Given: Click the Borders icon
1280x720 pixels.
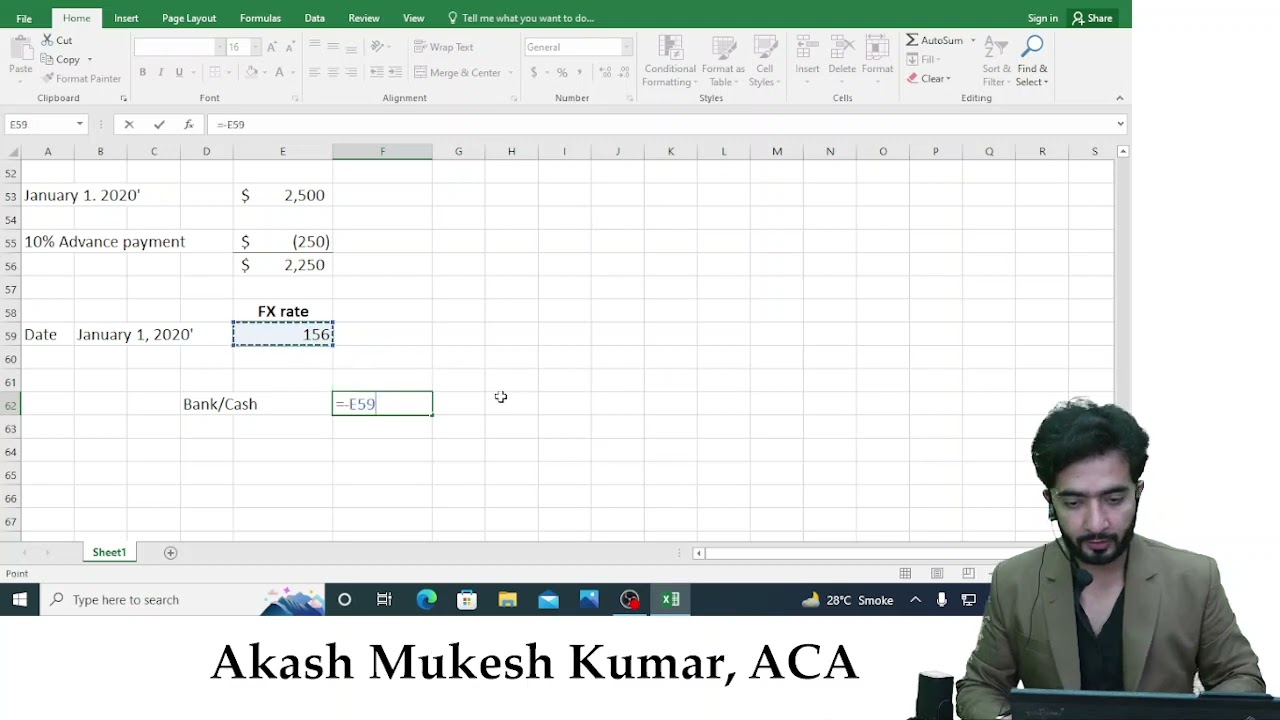Looking at the screenshot, I should click(214, 72).
